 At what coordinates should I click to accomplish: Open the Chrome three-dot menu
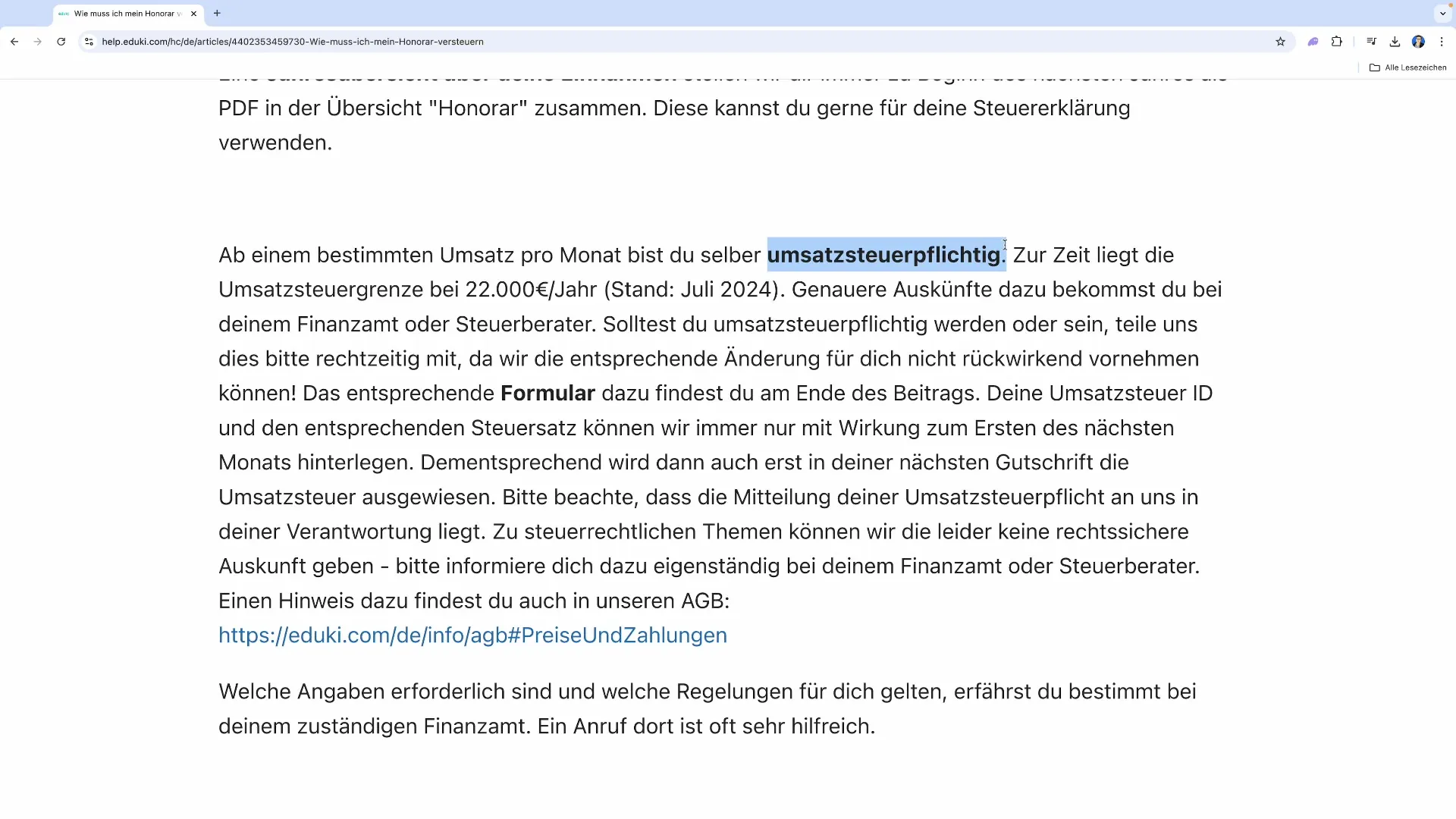(x=1442, y=42)
